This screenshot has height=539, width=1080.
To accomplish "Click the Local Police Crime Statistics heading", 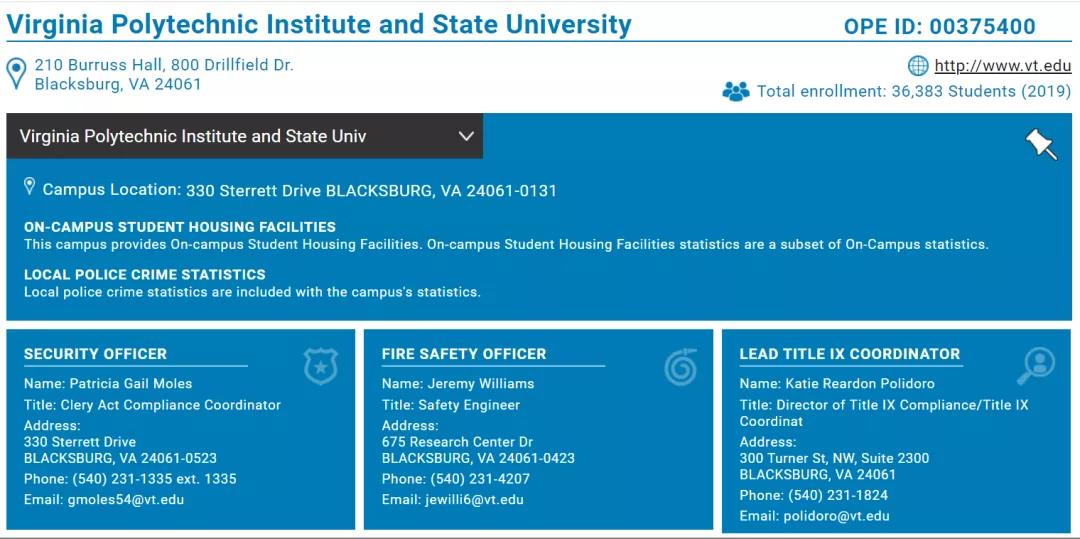I will 145,275.
